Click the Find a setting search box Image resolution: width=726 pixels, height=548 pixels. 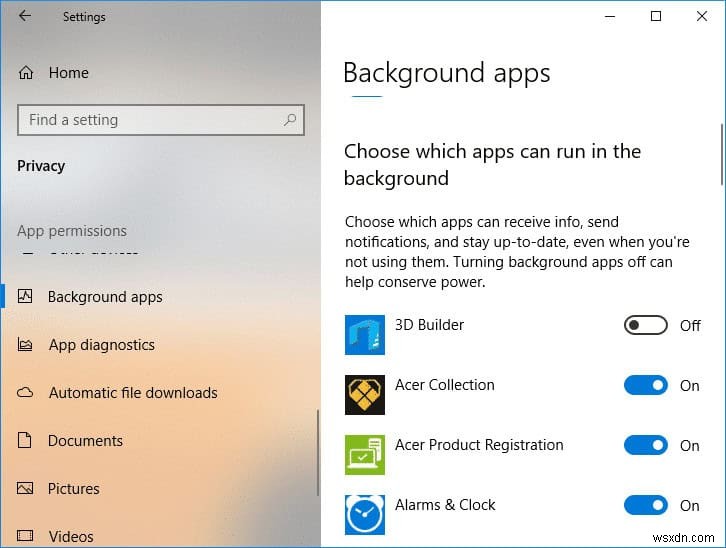pyautogui.click(x=161, y=120)
